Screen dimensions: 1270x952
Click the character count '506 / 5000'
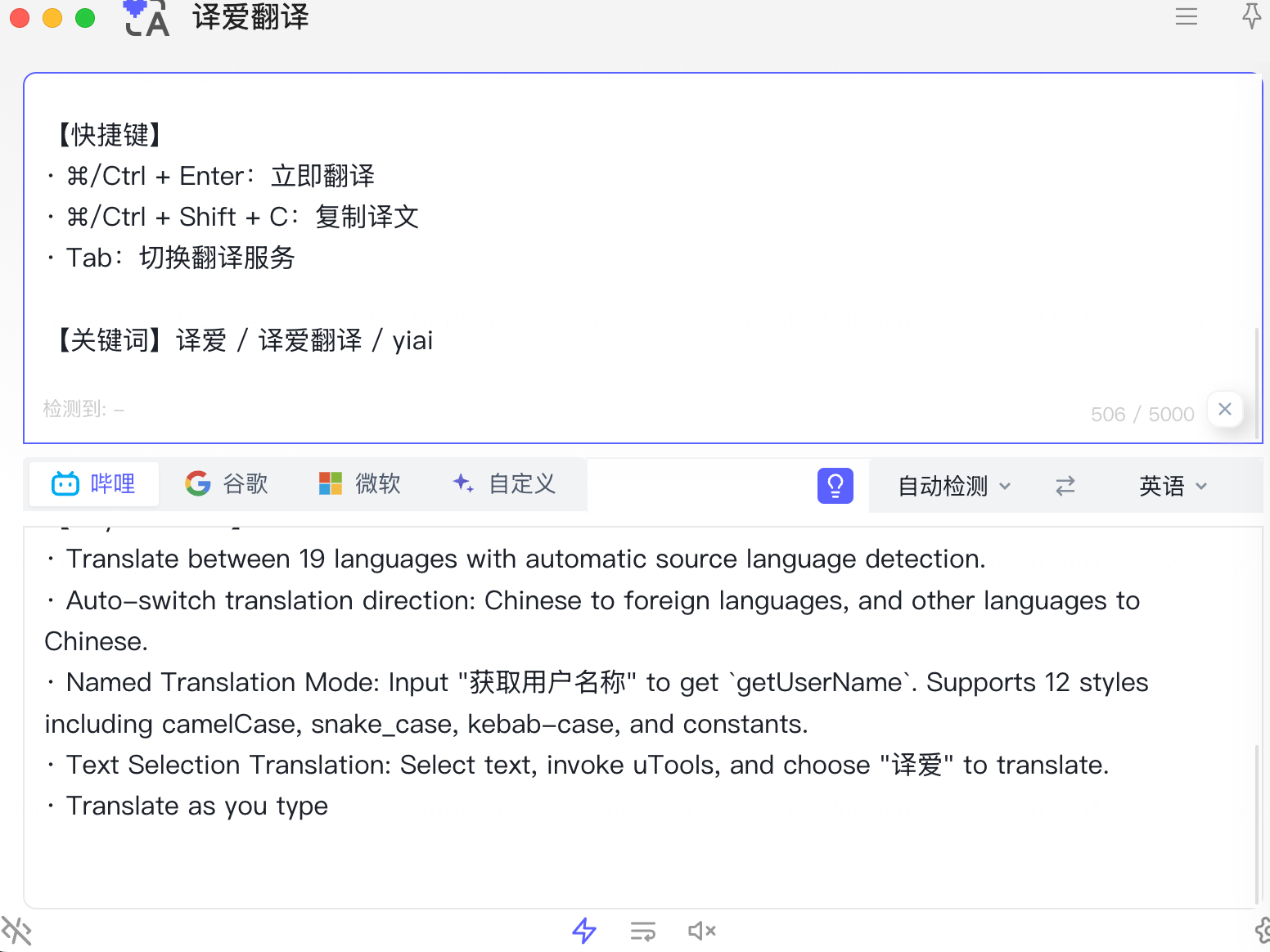1142,415
